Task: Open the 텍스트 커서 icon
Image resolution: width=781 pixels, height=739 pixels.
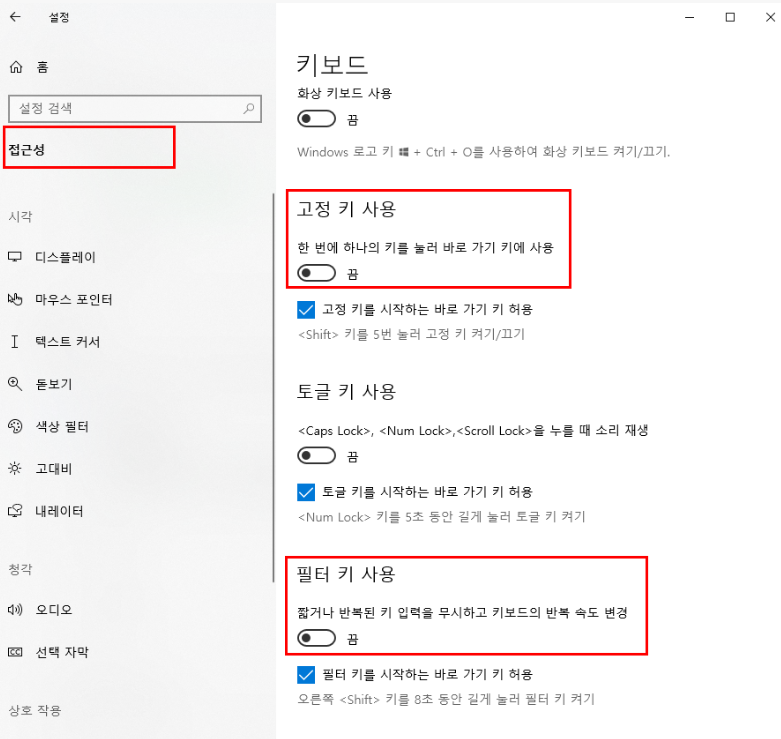Action: (15, 342)
